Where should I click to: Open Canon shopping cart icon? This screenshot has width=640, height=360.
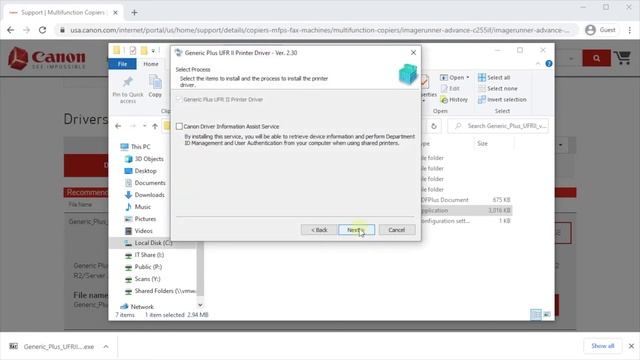(623, 58)
